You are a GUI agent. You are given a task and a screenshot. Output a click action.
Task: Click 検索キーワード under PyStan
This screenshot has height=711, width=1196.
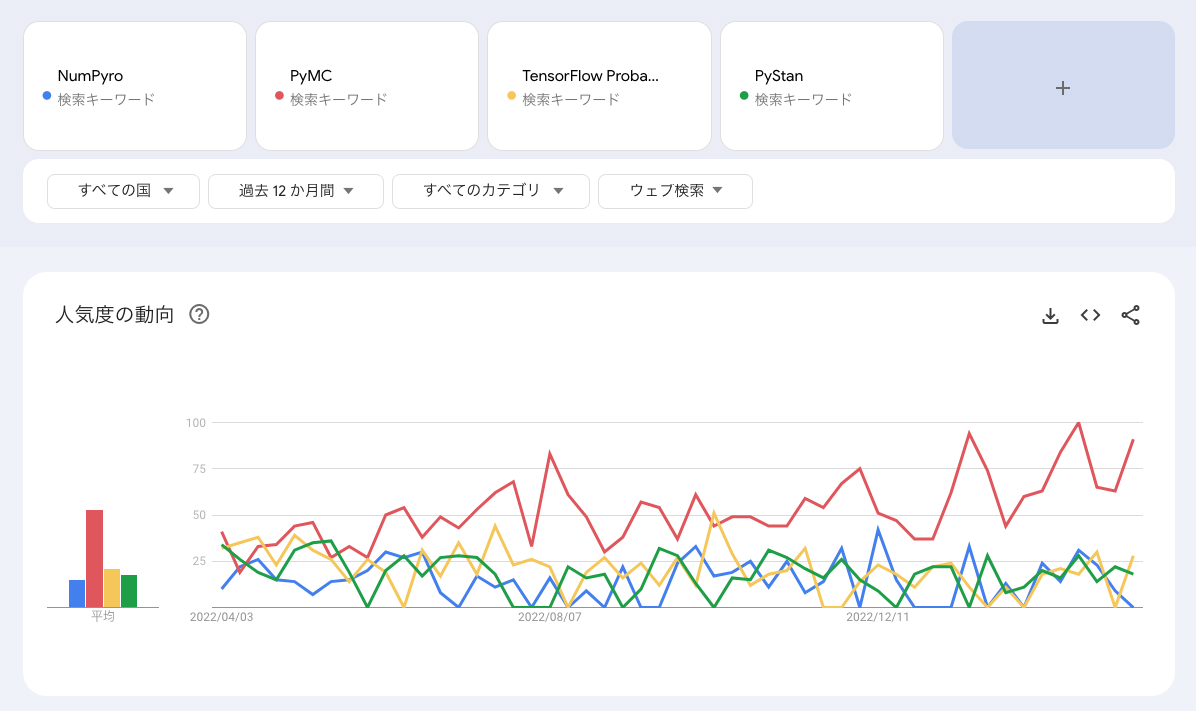pyautogui.click(x=803, y=99)
